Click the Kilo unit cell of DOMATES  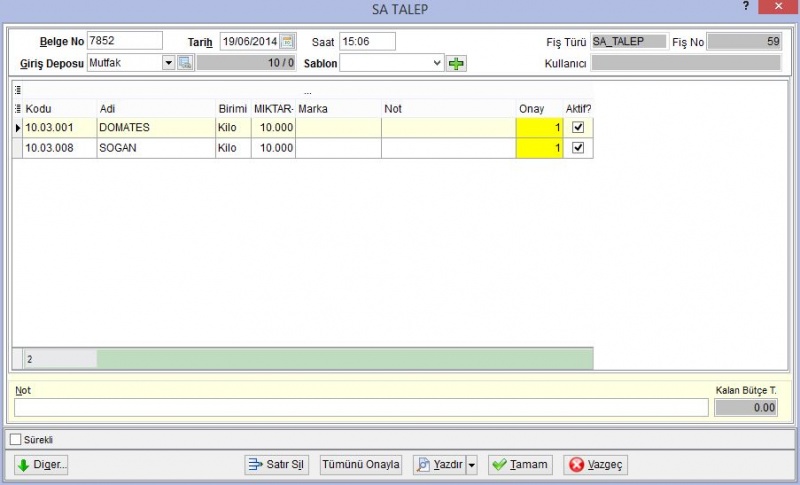pyautogui.click(x=233, y=127)
